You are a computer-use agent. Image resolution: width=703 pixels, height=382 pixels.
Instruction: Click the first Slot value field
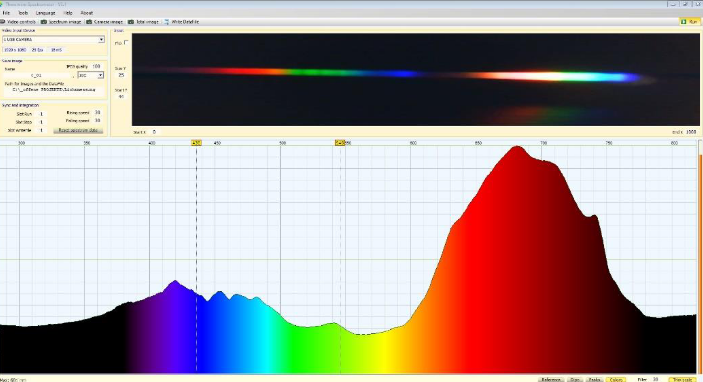[41, 114]
